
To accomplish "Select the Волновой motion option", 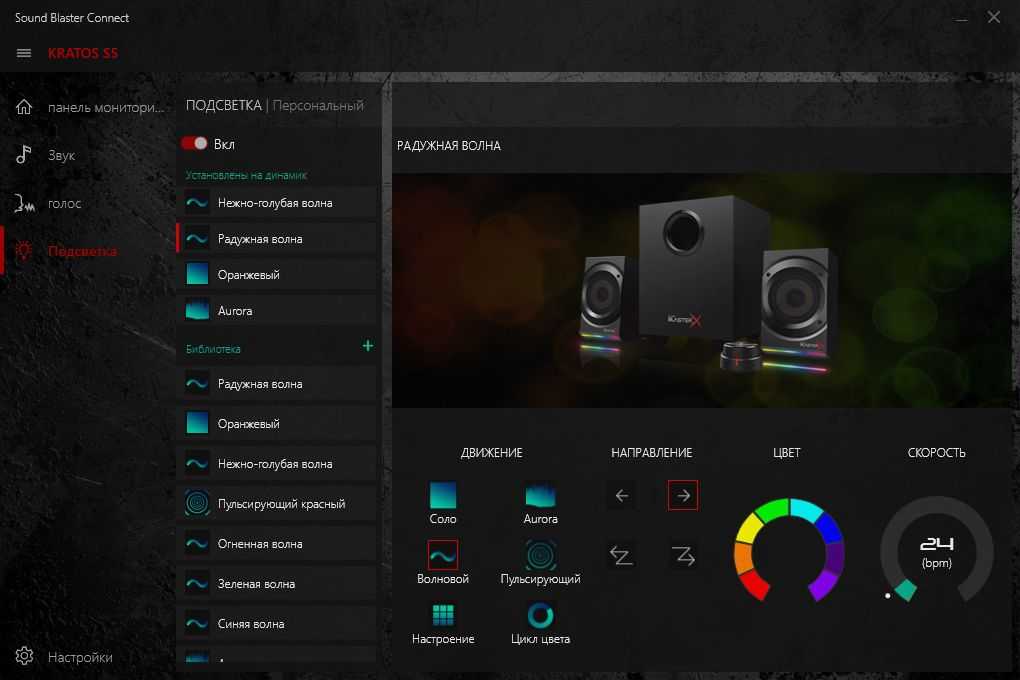I will 443,555.
